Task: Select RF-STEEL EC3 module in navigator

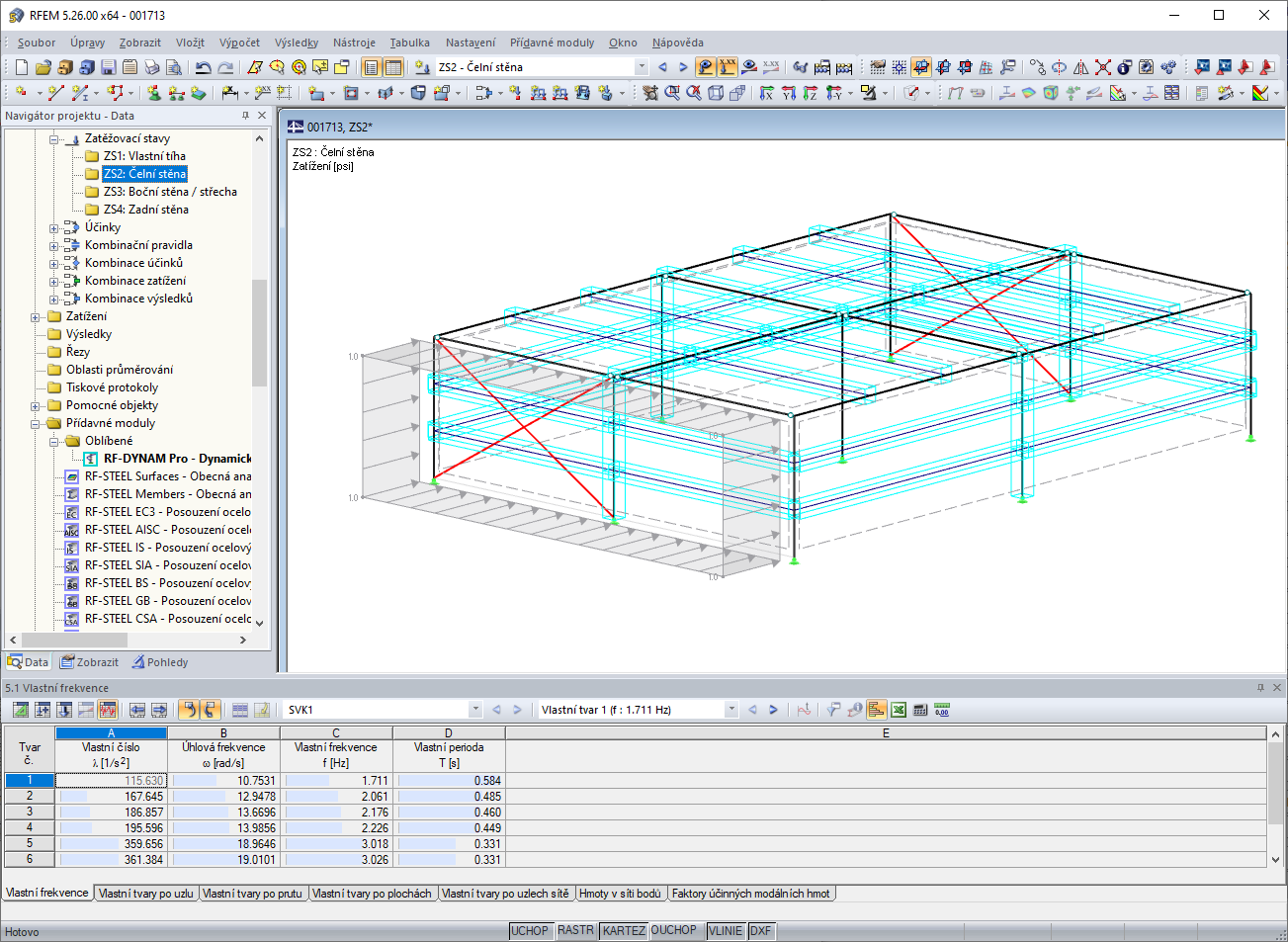Action: coord(168,512)
